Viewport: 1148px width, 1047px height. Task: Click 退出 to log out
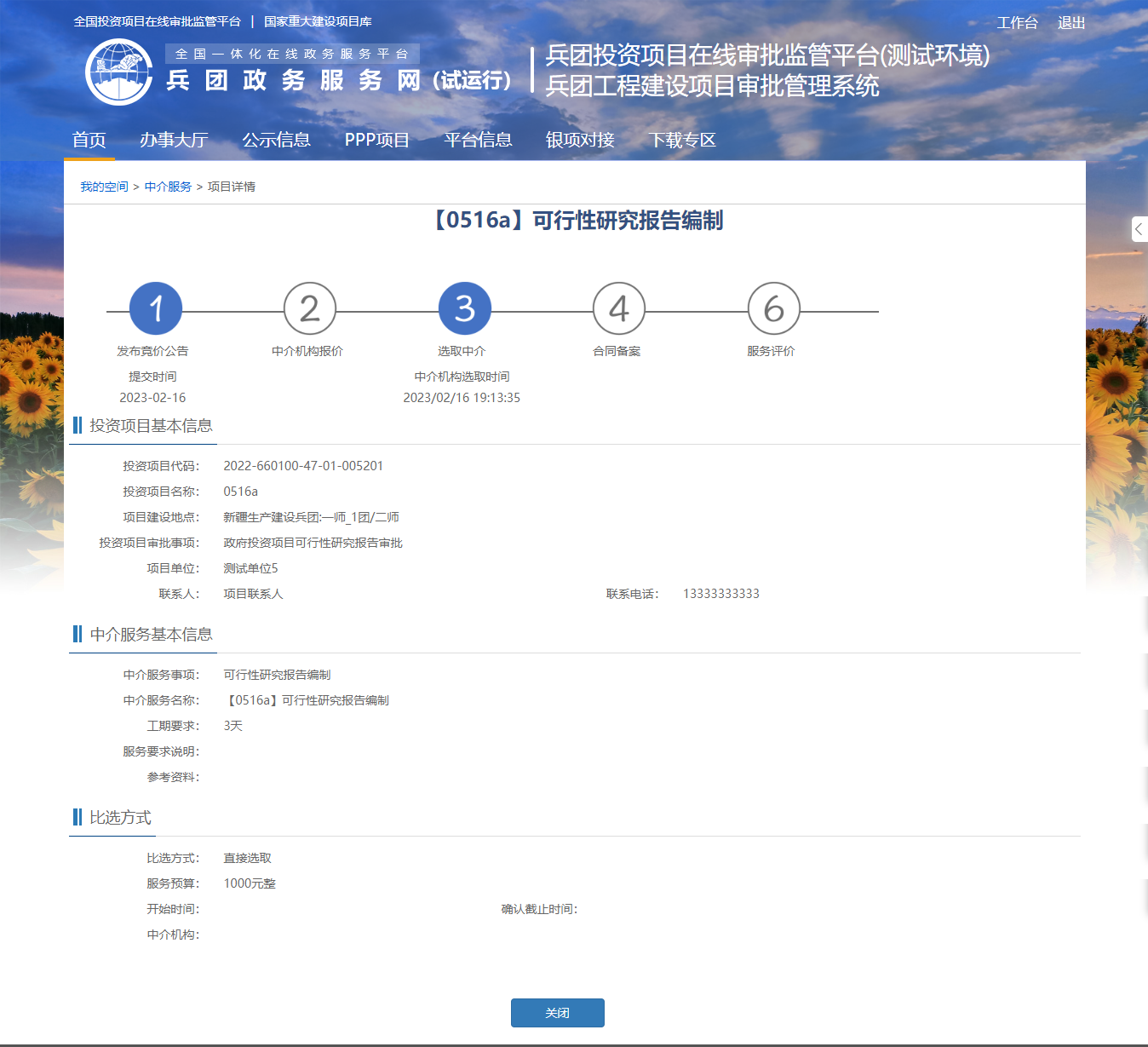(x=1071, y=23)
